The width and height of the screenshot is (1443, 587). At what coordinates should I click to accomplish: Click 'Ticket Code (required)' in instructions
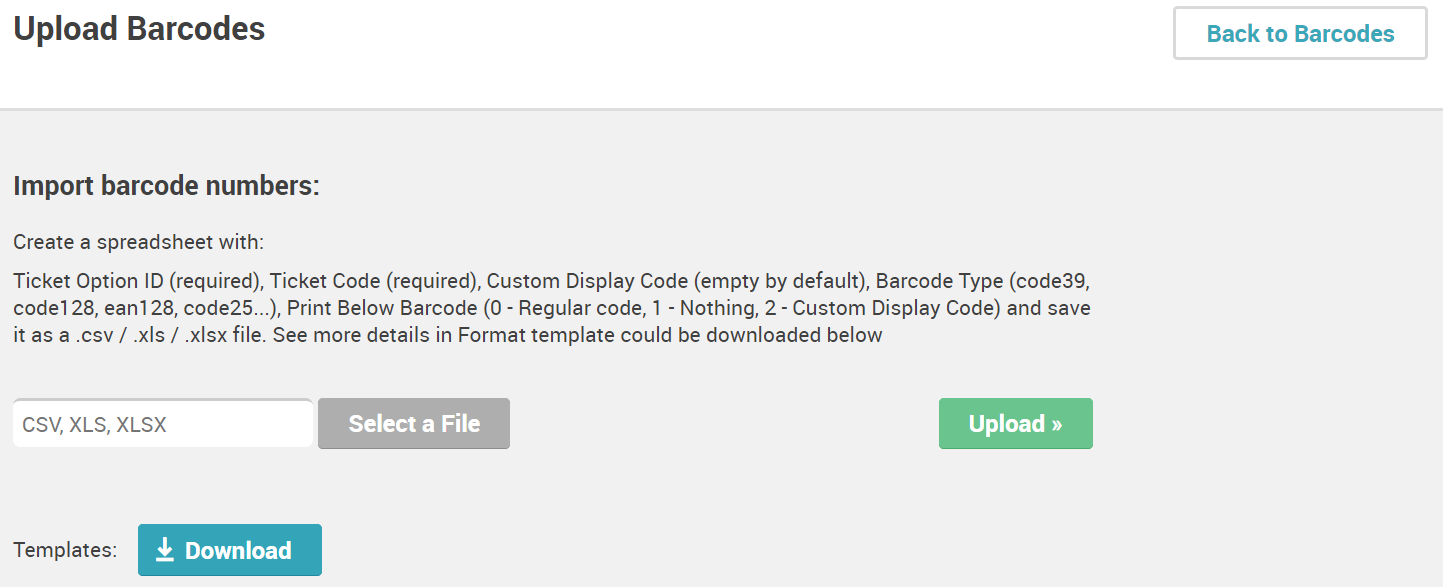coord(374,281)
